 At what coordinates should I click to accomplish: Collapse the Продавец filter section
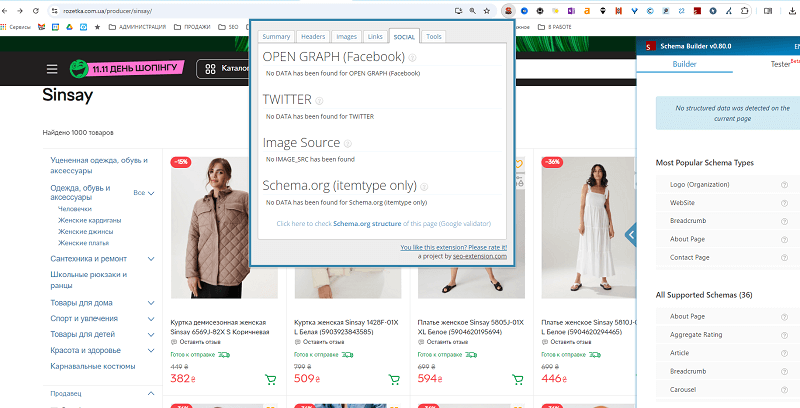point(151,393)
